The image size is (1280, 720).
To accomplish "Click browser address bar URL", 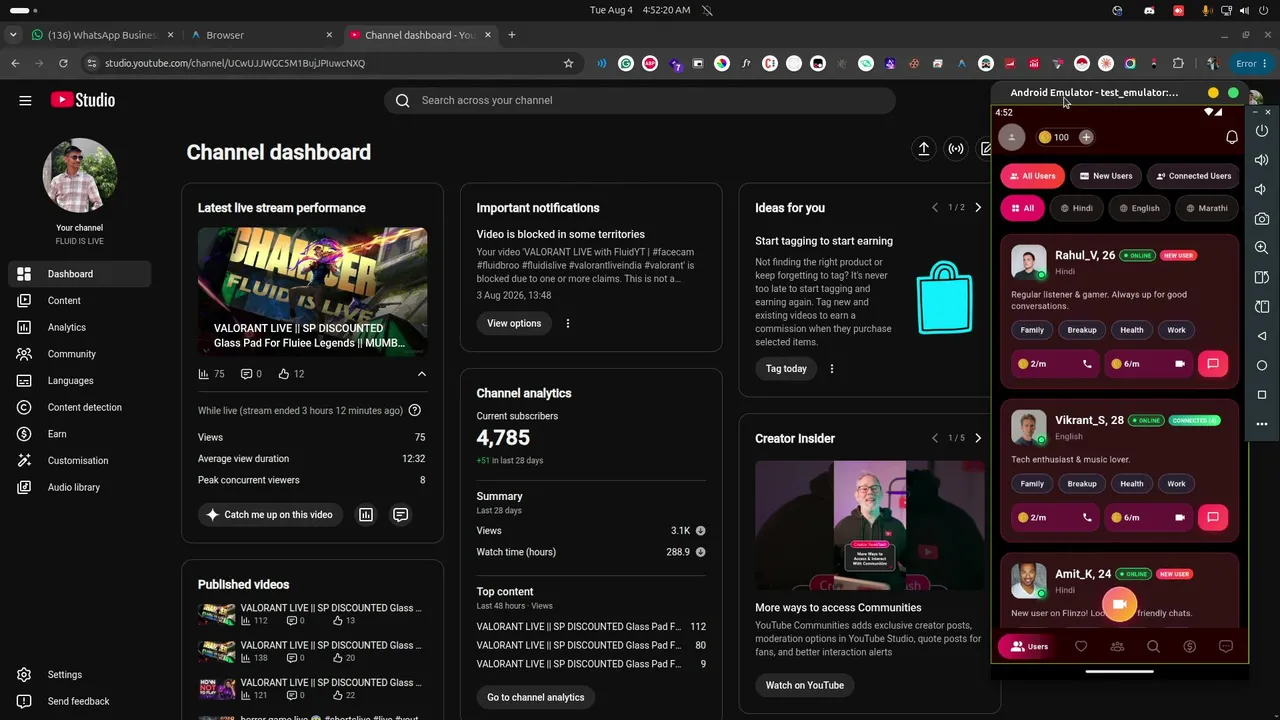I will (235, 63).
